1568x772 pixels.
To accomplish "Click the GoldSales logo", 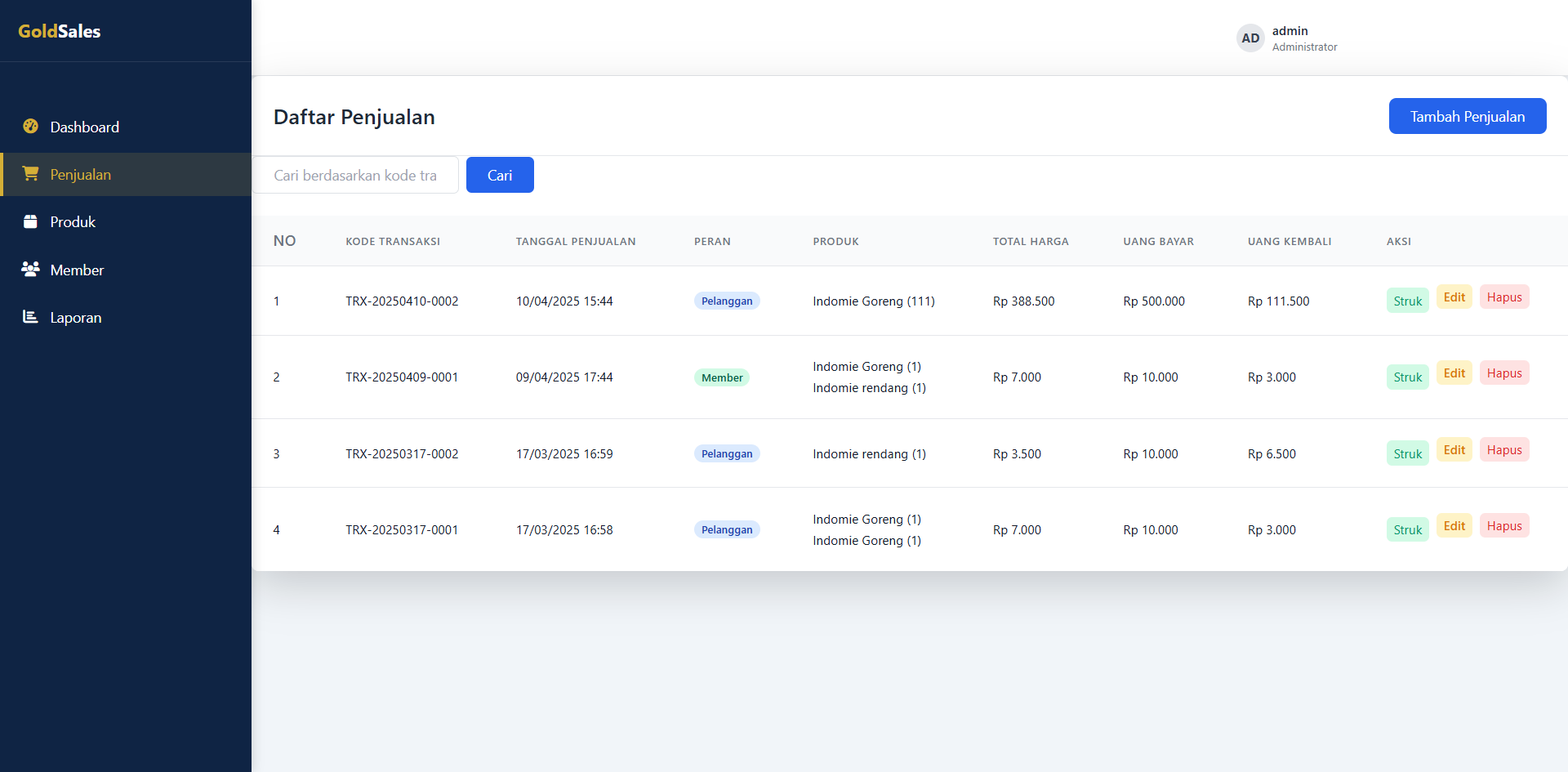I will (x=60, y=31).
